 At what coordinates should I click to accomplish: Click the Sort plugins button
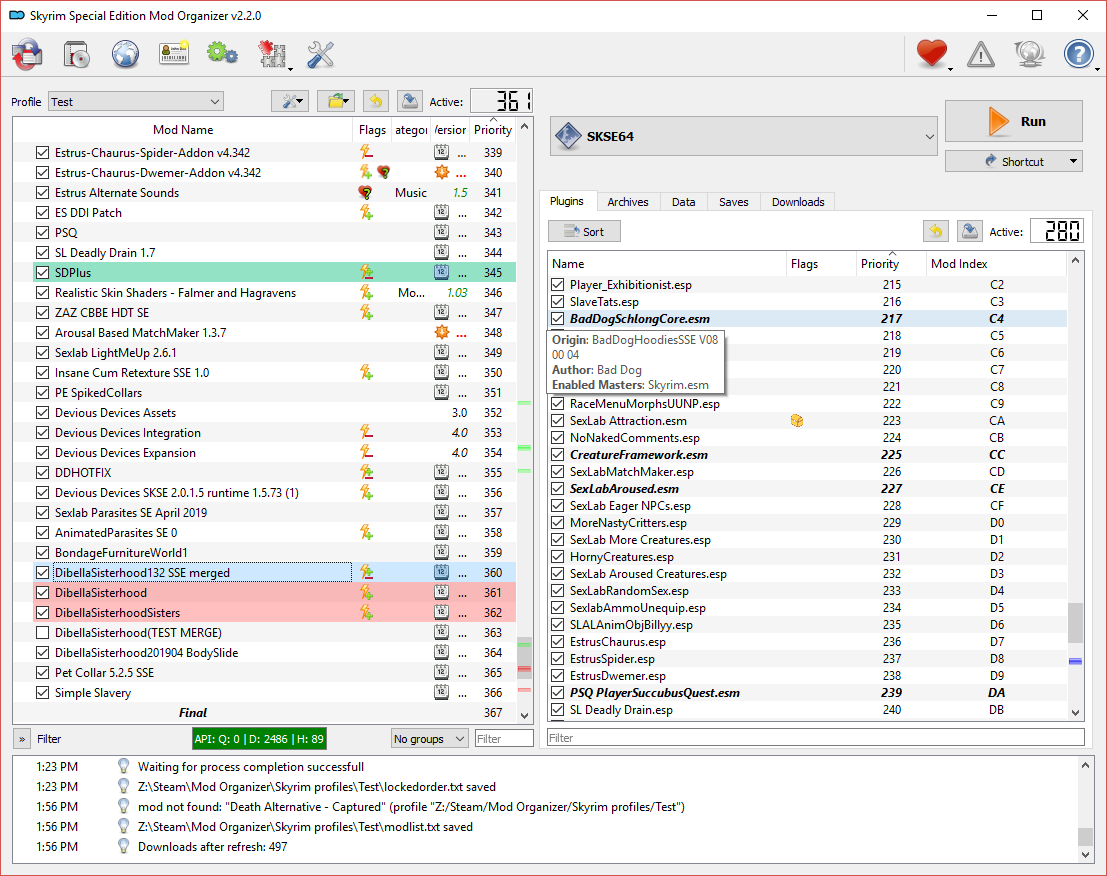[585, 232]
